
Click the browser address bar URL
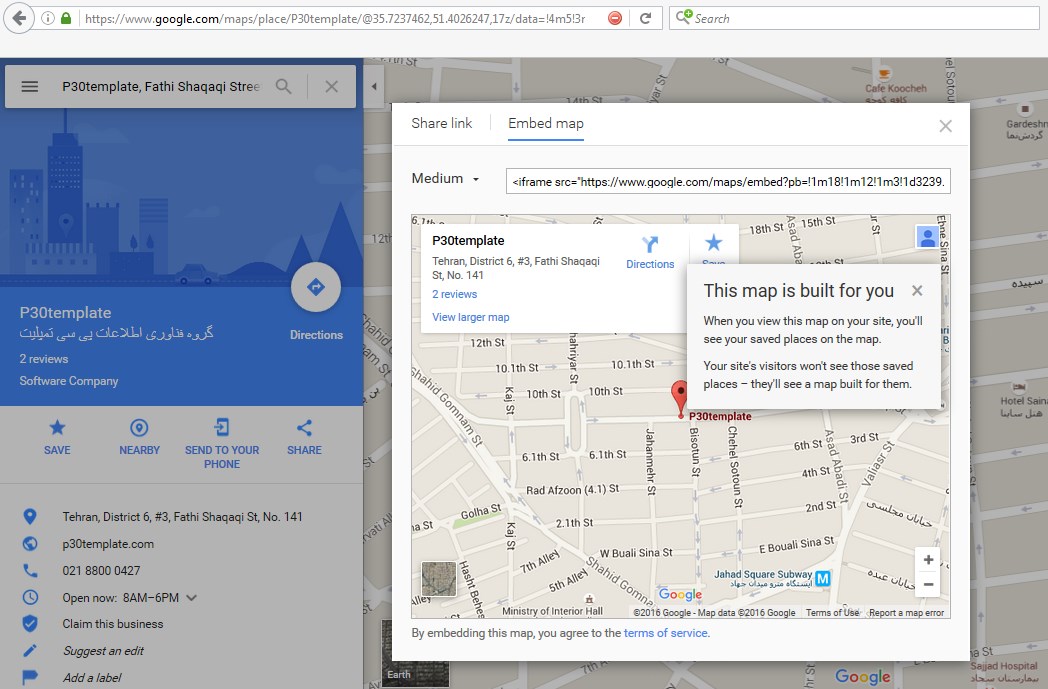[335, 19]
